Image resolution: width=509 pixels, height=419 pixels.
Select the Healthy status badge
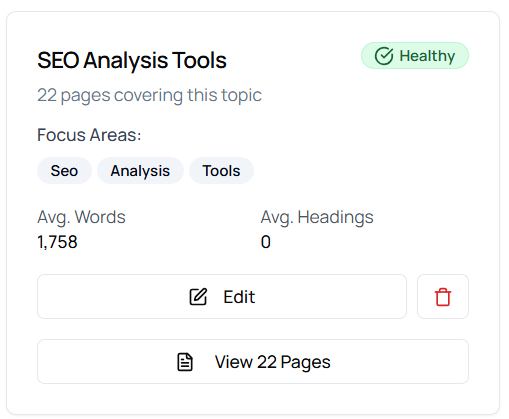415,56
